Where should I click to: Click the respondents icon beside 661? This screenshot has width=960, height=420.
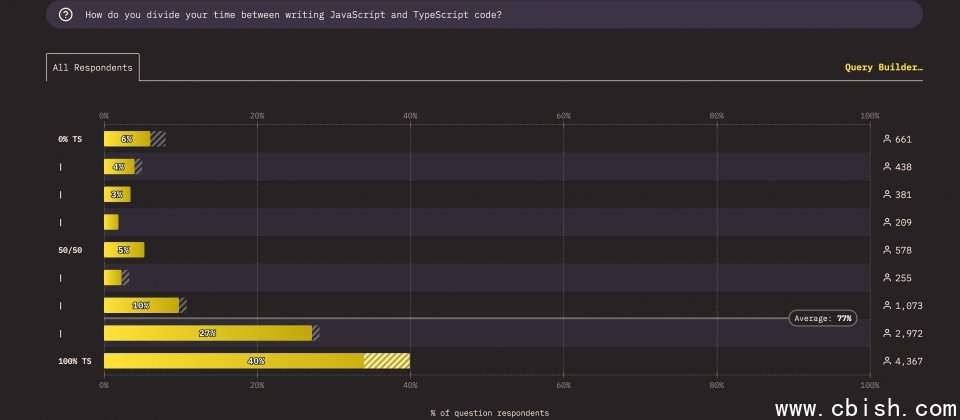click(x=887, y=139)
